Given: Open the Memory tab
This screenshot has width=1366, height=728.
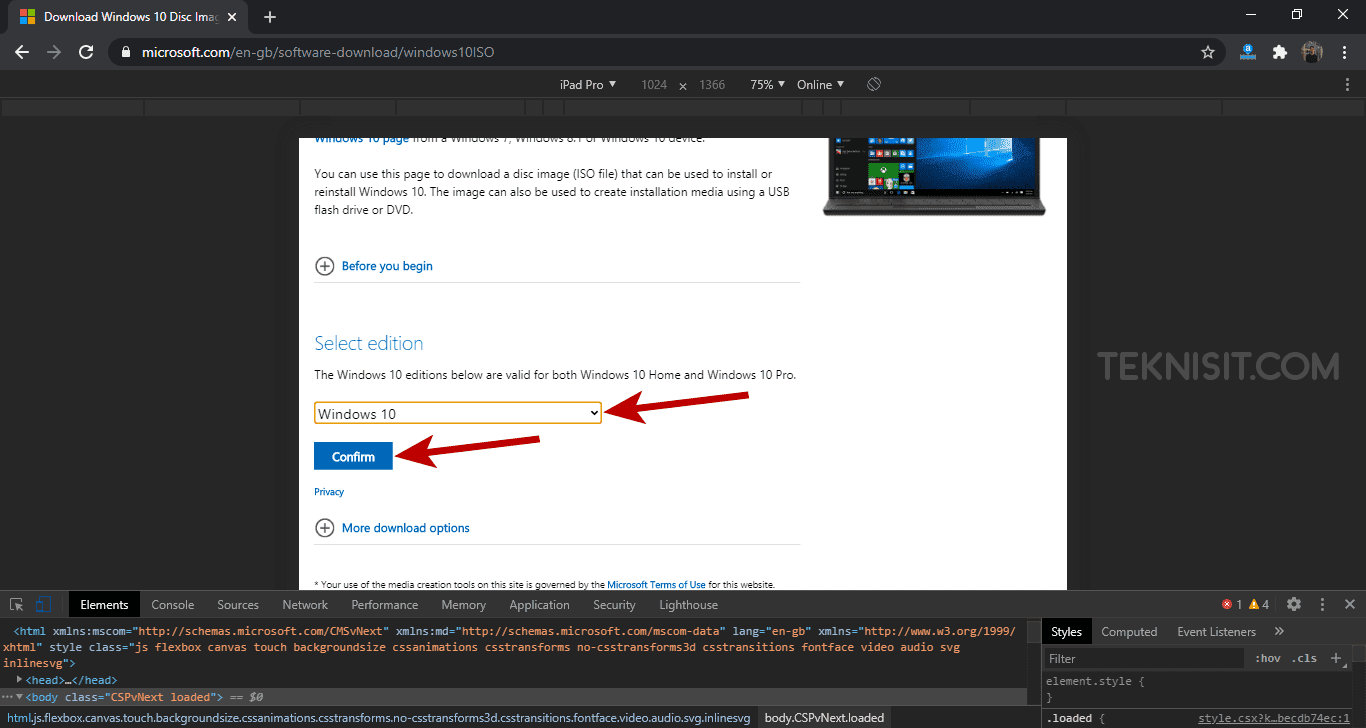Looking at the screenshot, I should click(x=463, y=604).
